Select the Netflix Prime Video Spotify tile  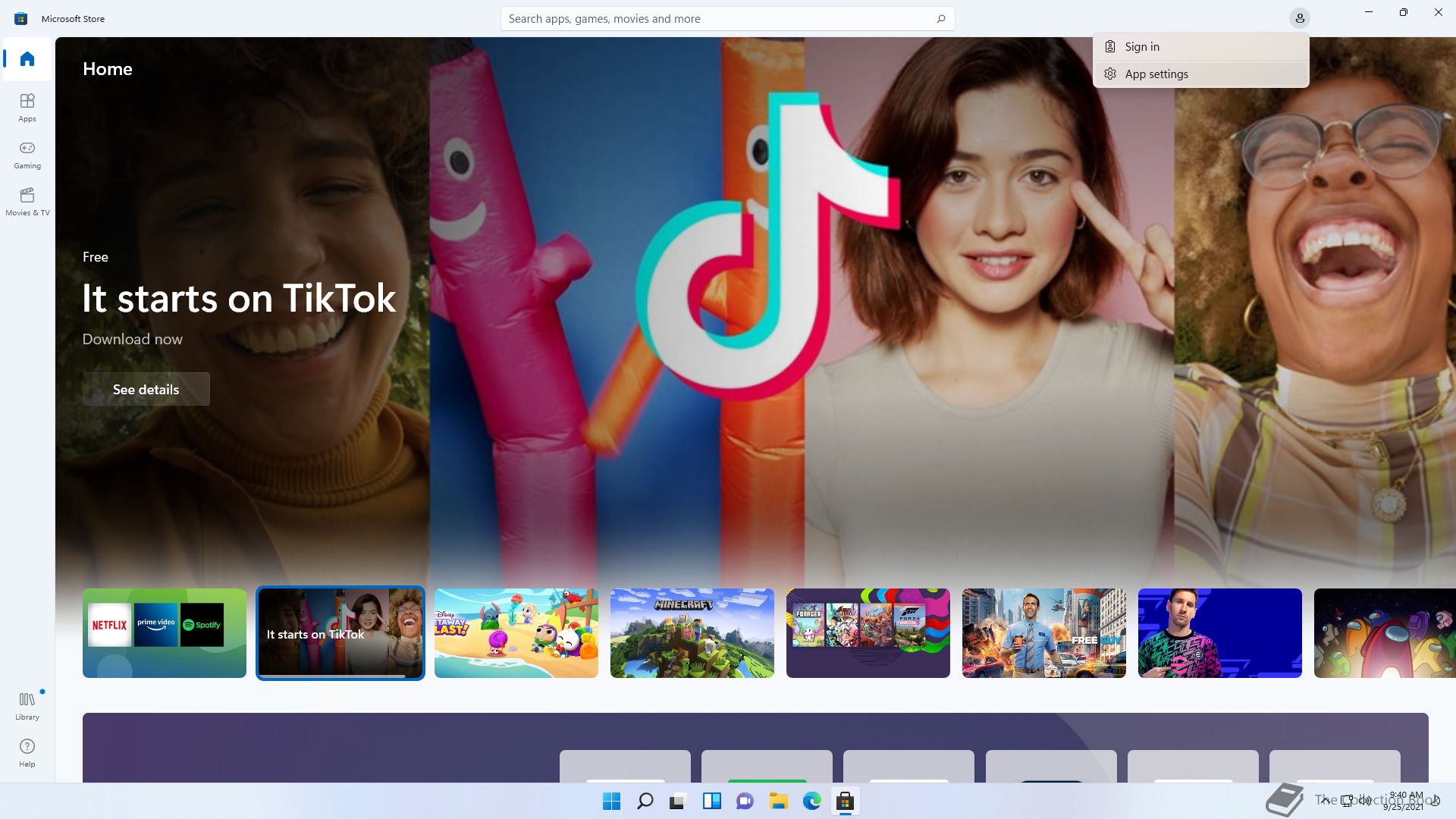coord(165,633)
